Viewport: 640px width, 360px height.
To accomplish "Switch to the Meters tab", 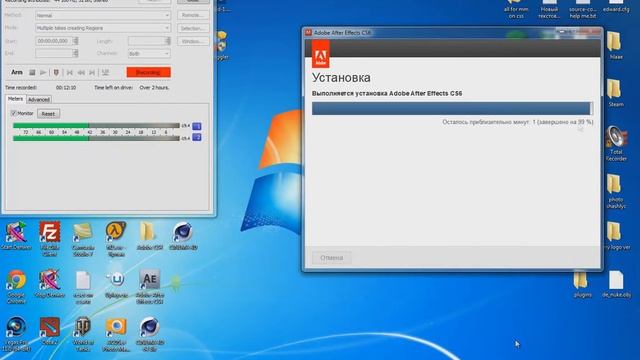I will (16, 99).
